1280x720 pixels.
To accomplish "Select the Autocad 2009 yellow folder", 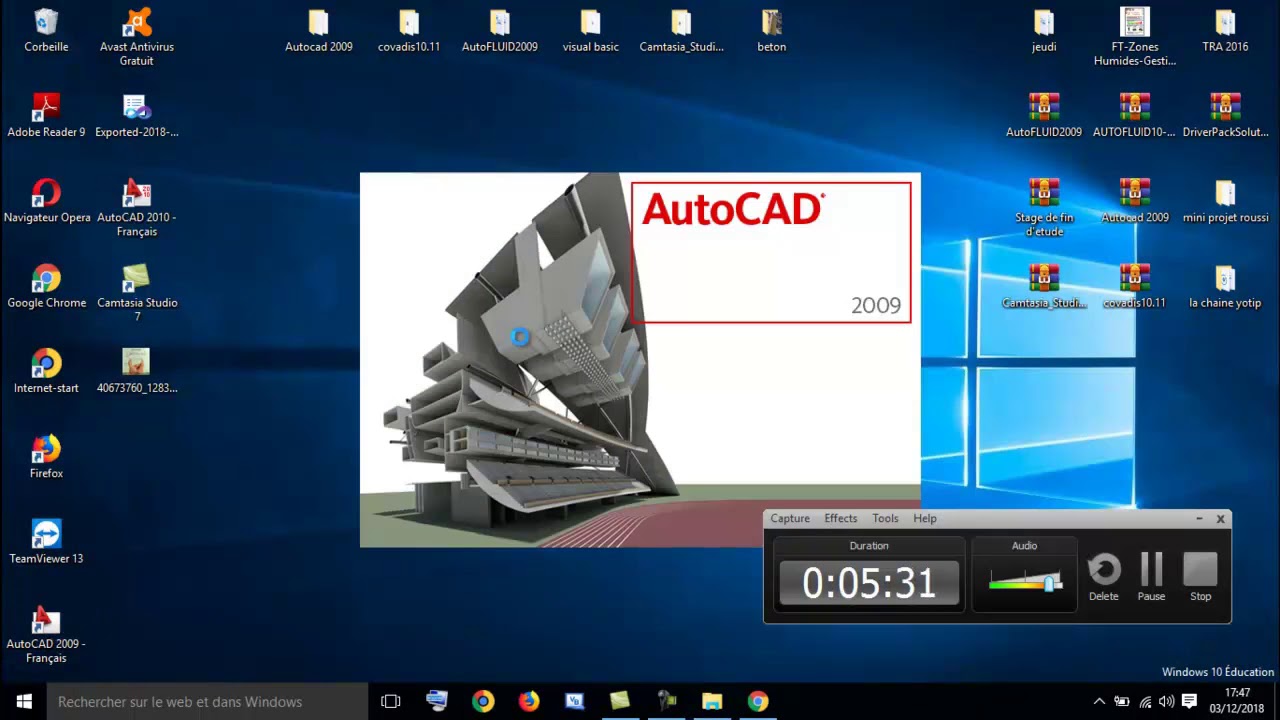I will click(x=318, y=30).
